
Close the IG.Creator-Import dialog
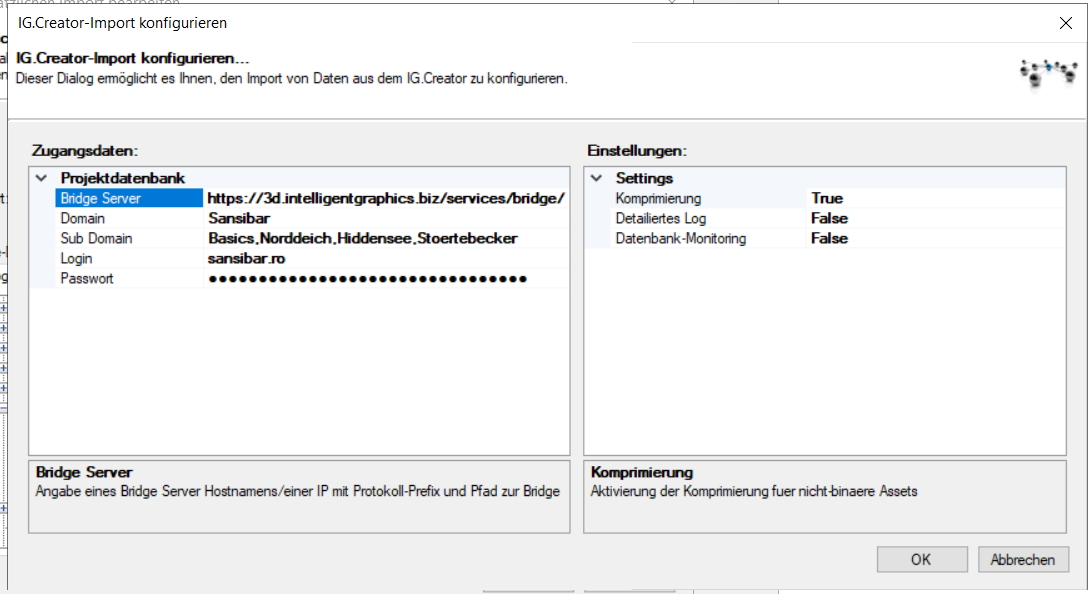(1065, 22)
